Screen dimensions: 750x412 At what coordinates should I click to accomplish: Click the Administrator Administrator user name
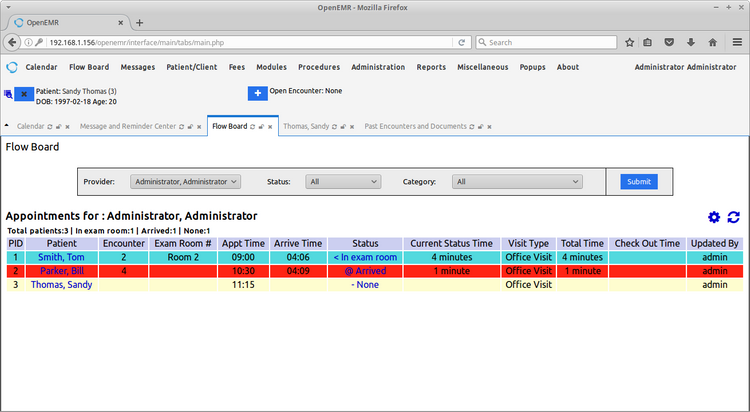click(x=685, y=67)
